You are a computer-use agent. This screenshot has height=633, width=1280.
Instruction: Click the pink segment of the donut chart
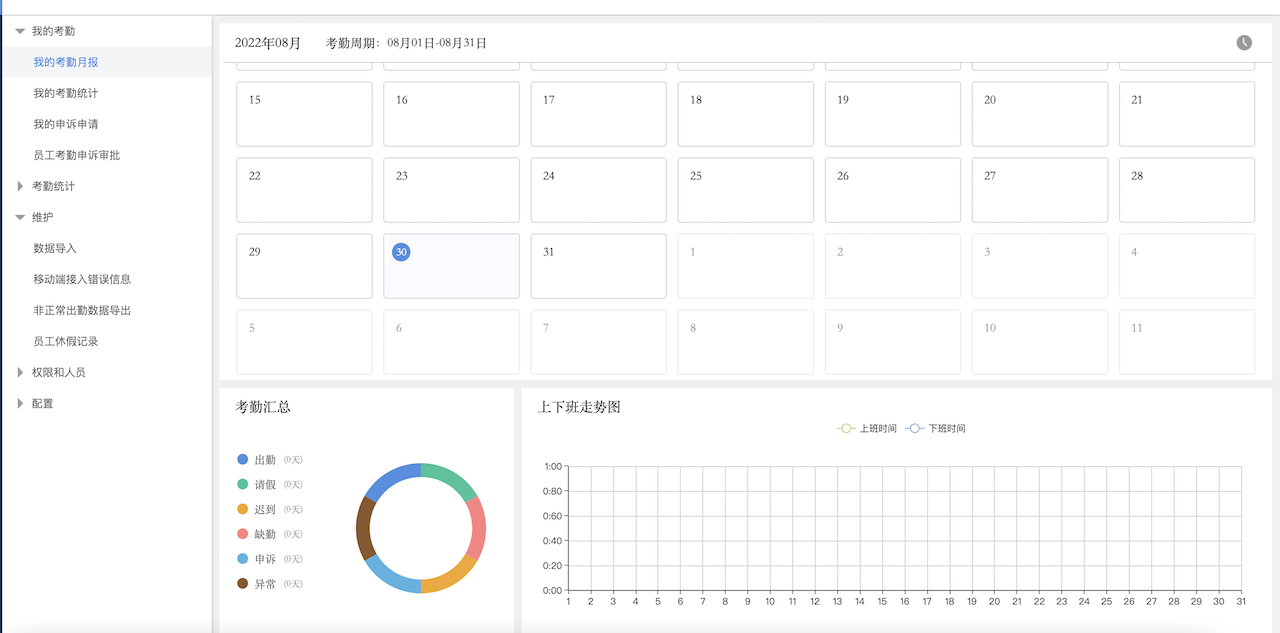479,528
